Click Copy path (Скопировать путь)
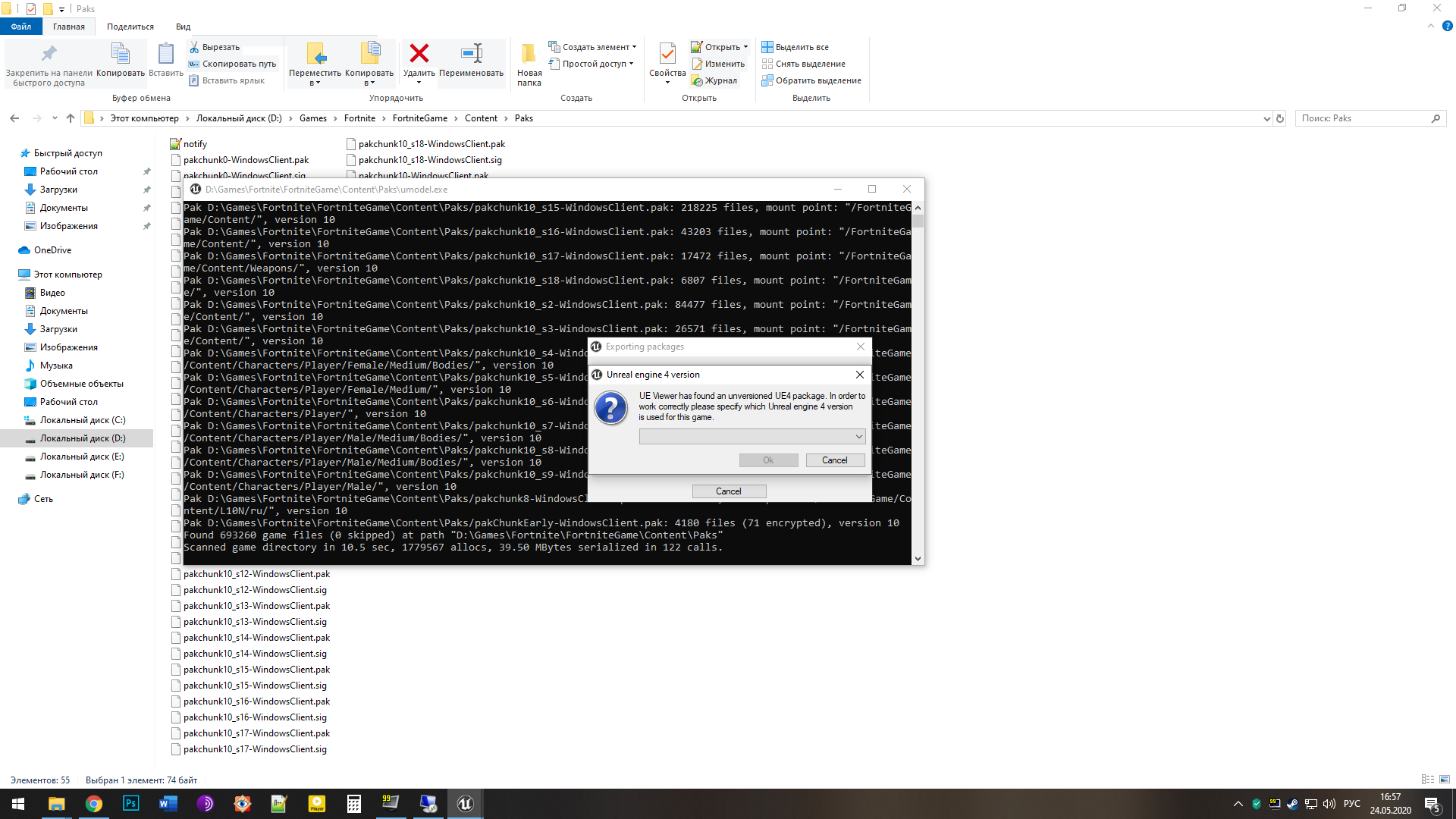This screenshot has width=1456, height=819. point(232,64)
